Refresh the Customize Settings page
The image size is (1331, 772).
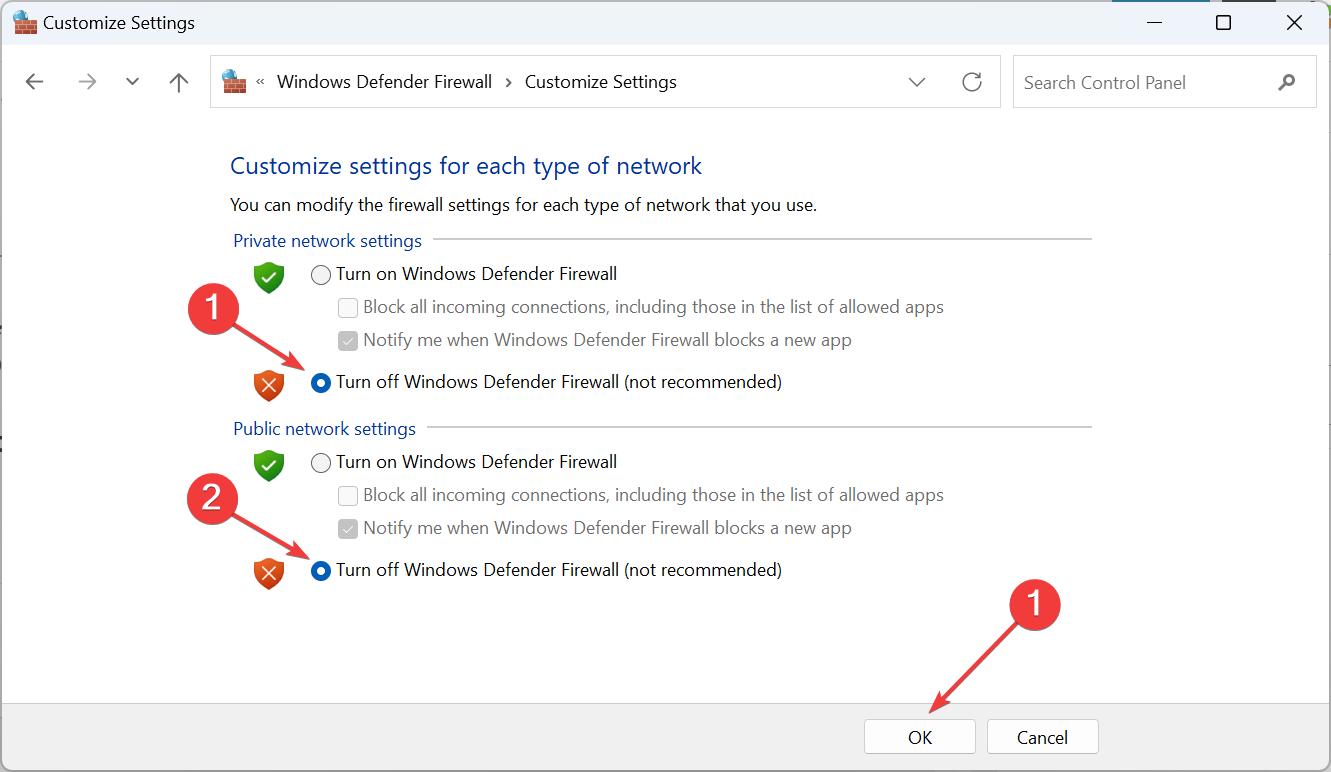click(972, 82)
